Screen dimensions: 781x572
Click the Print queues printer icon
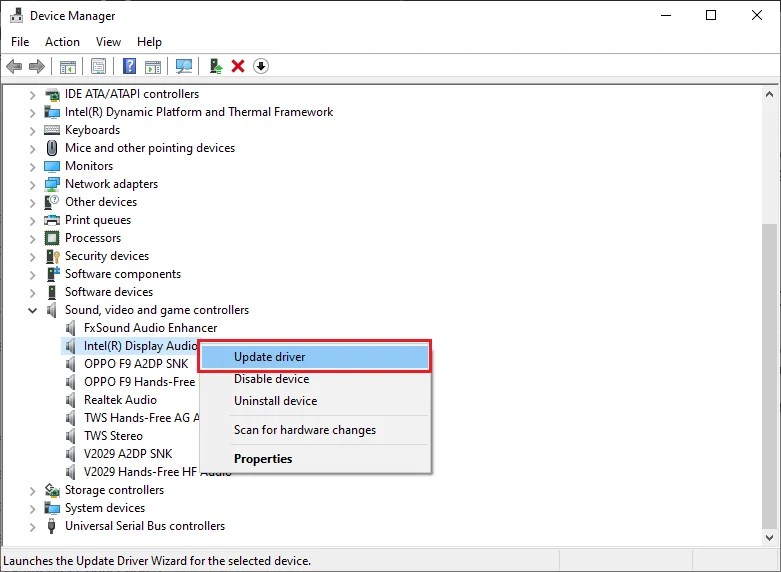(52, 220)
